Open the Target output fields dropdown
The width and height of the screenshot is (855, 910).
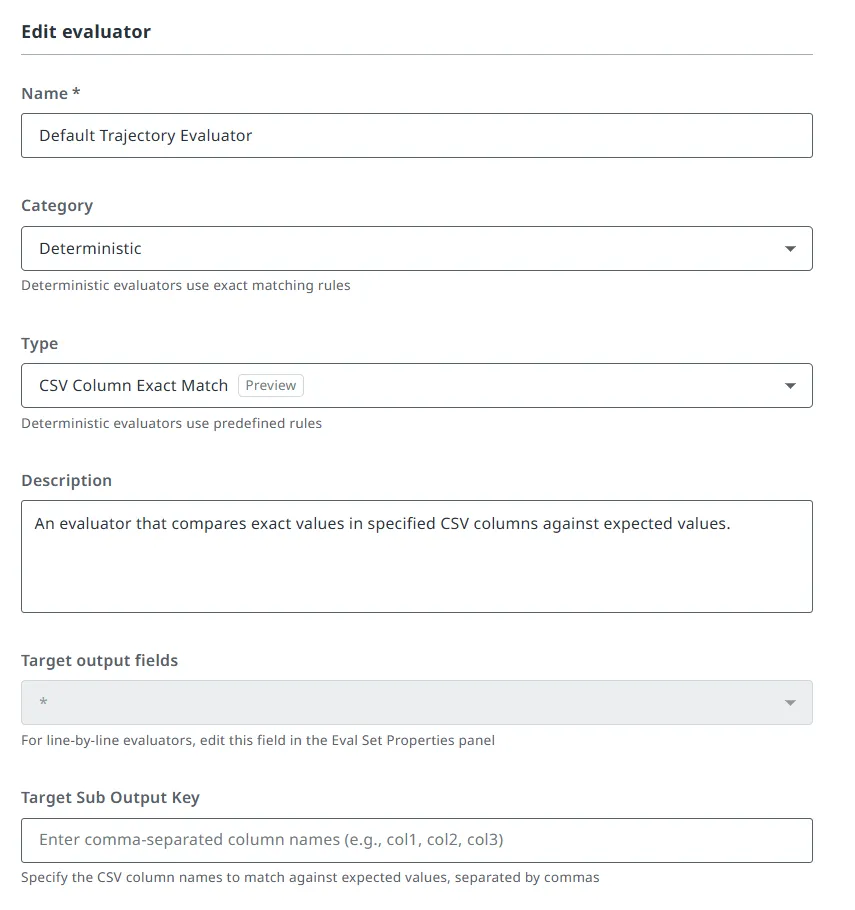pyautogui.click(x=416, y=702)
